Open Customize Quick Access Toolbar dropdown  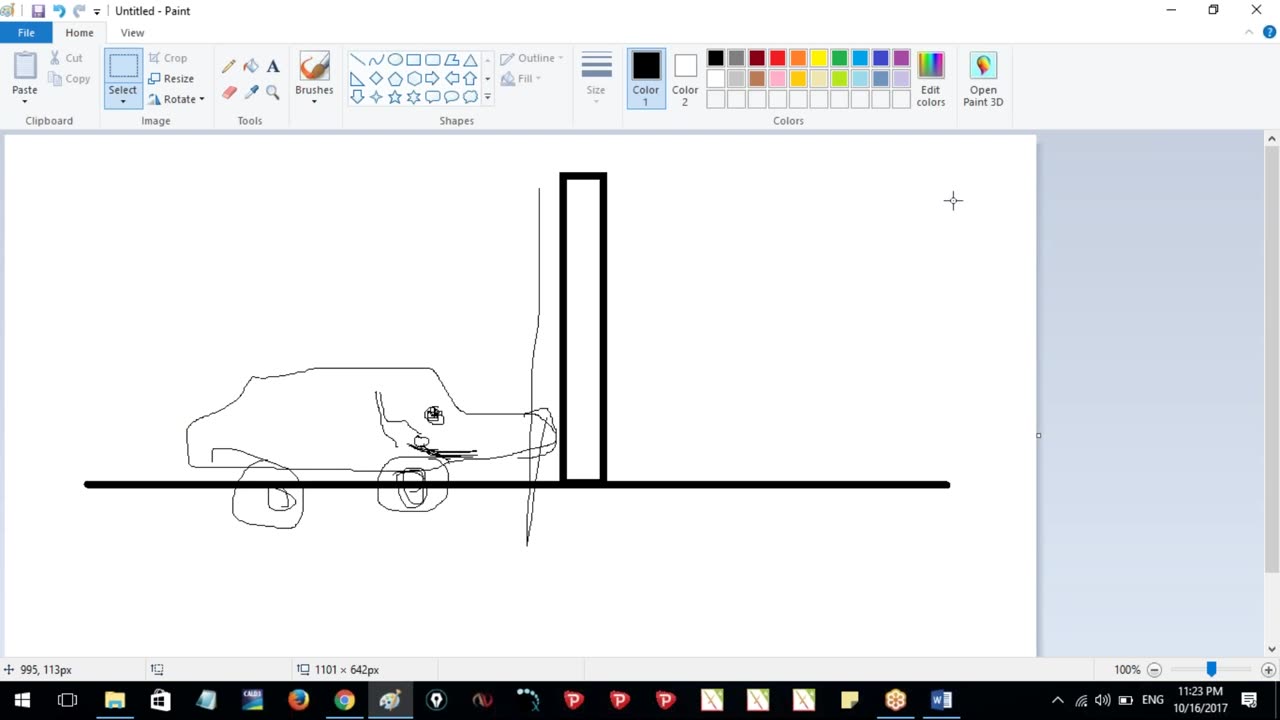[x=97, y=11]
